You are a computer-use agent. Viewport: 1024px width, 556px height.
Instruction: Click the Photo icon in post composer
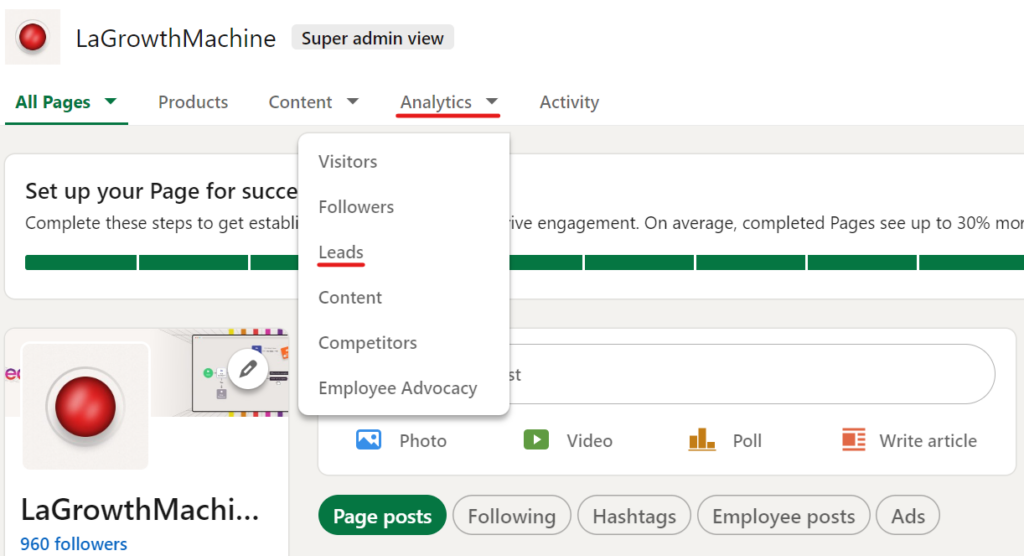369,440
